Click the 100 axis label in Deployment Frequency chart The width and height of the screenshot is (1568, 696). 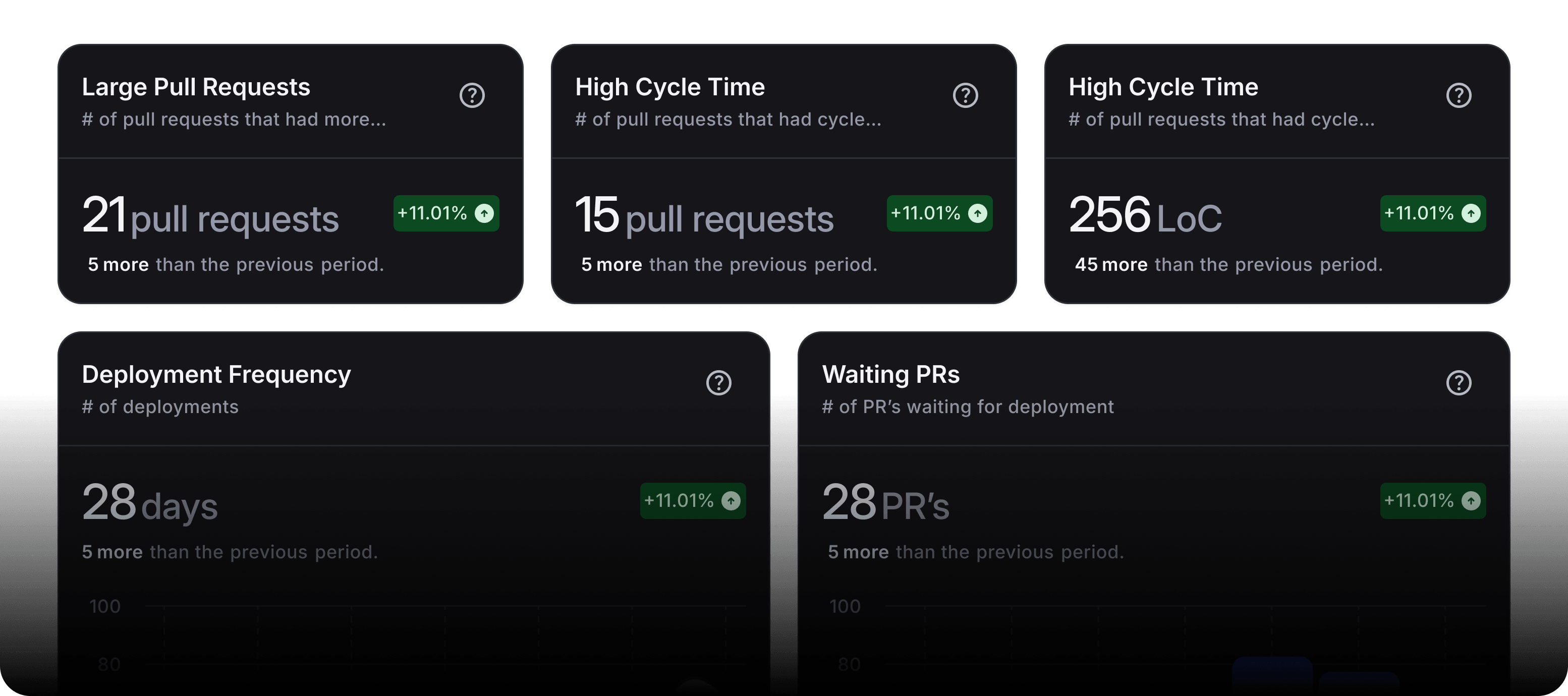pos(105,606)
